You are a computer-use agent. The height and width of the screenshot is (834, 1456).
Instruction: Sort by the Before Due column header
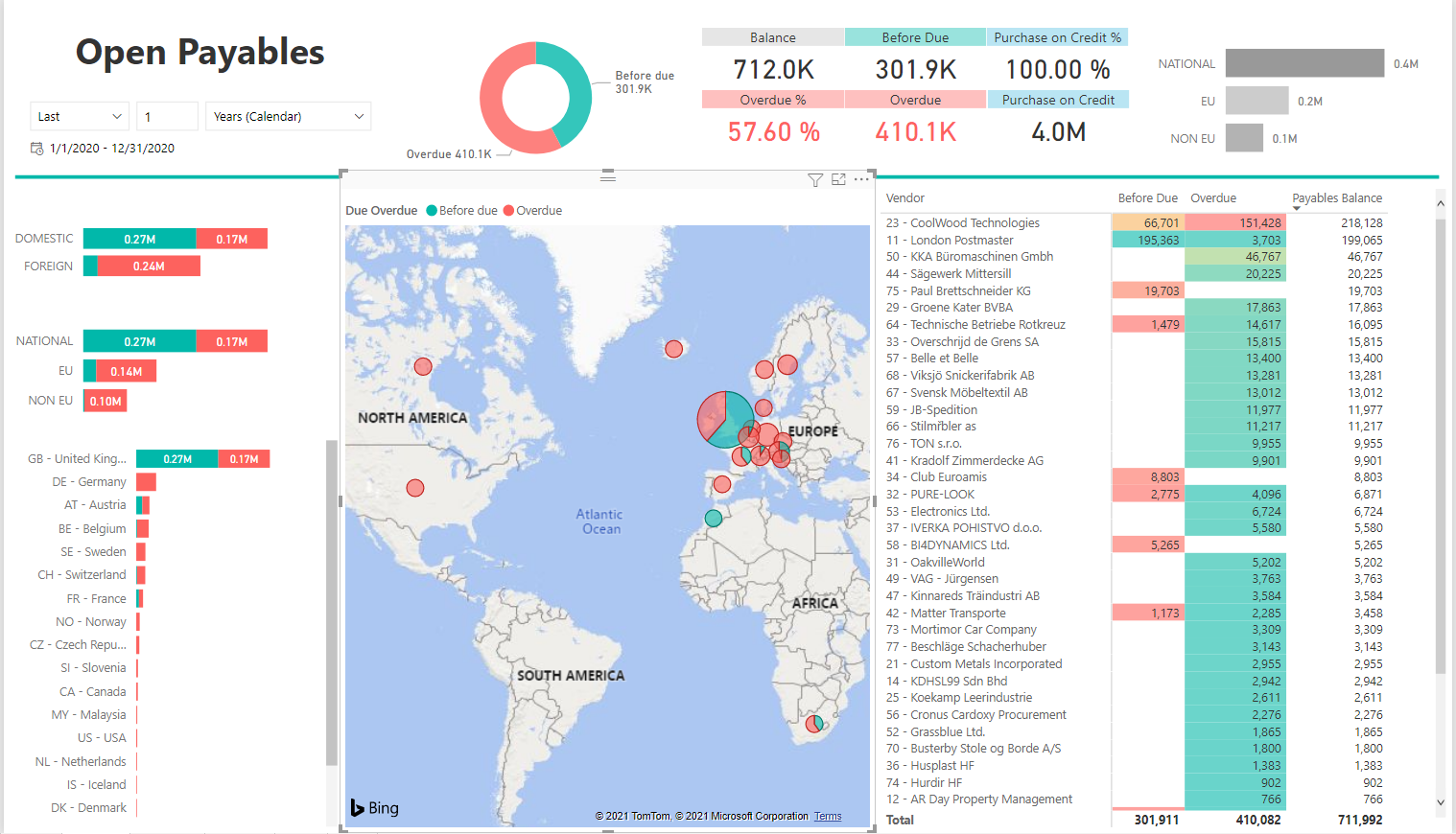pyautogui.click(x=1147, y=198)
